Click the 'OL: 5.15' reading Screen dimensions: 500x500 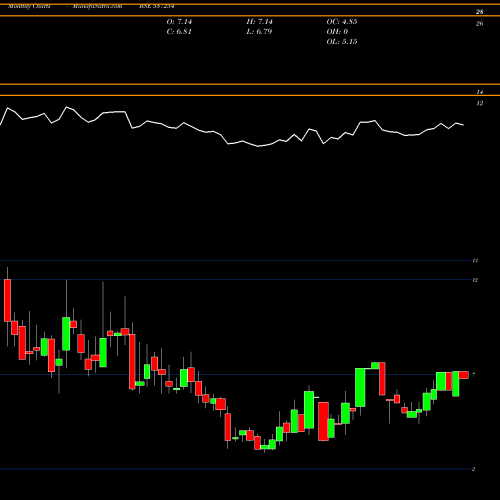(342, 42)
